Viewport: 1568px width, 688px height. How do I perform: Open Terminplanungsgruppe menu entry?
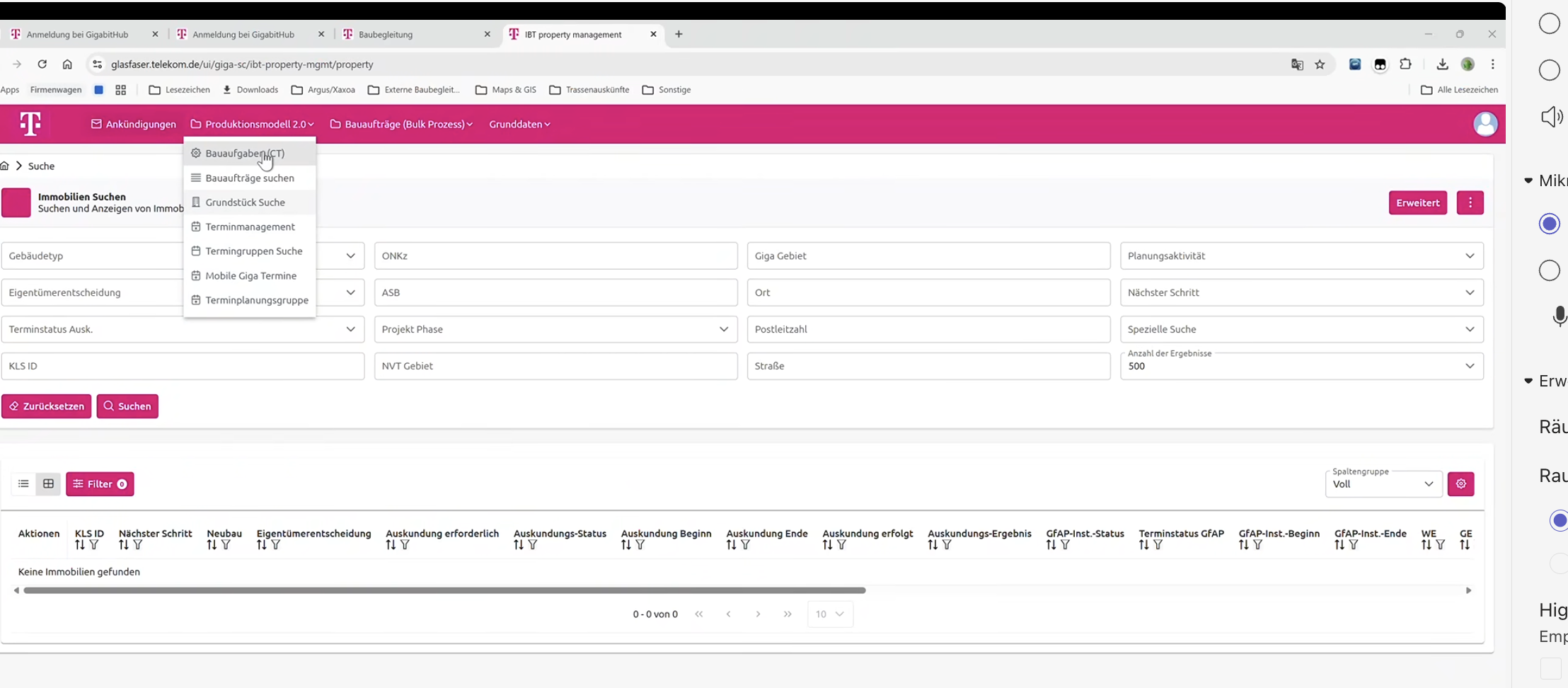tap(249, 300)
